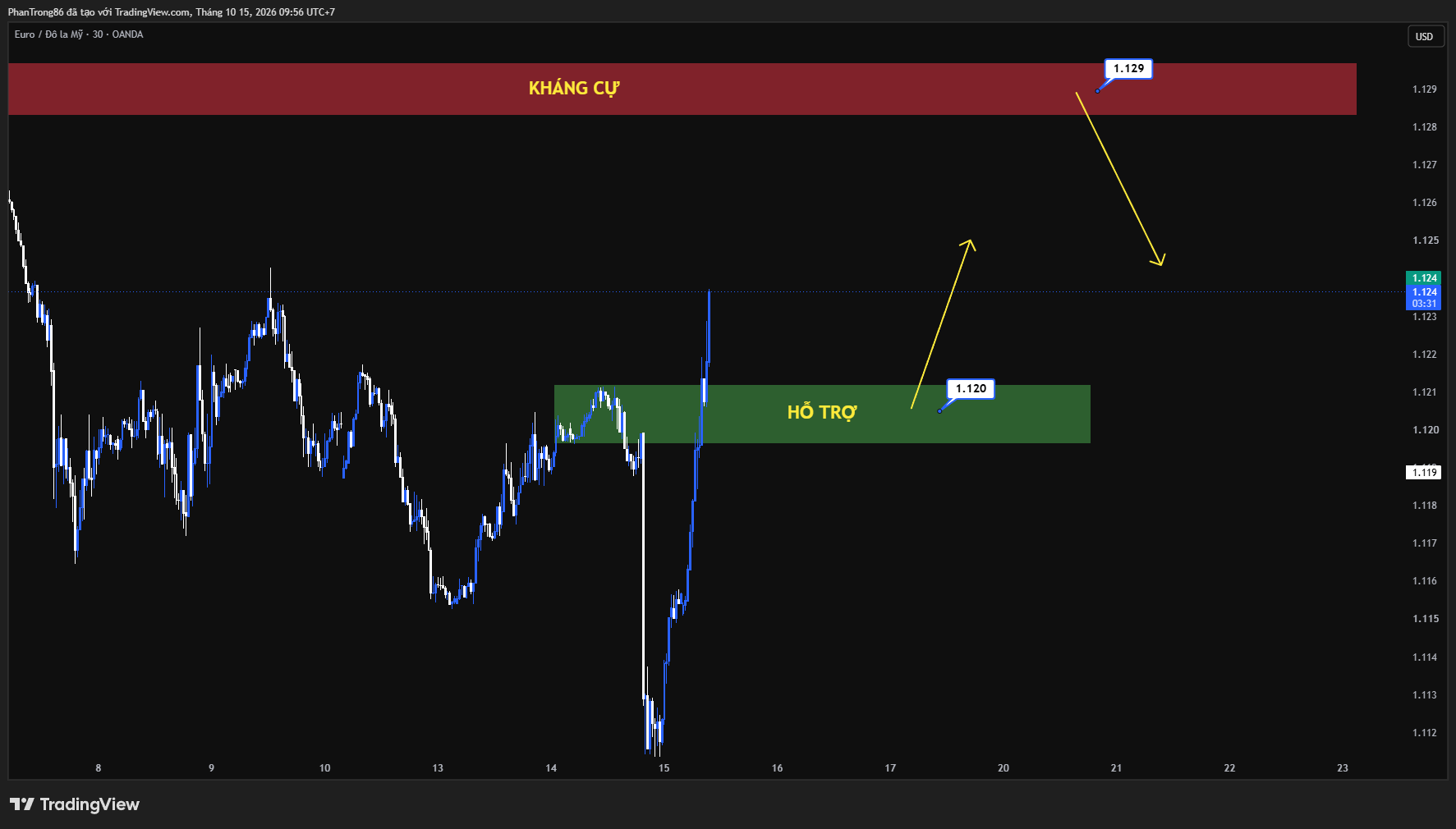
Task: Select the KHÁNG CỰ resistance zone label
Action: tap(574, 89)
